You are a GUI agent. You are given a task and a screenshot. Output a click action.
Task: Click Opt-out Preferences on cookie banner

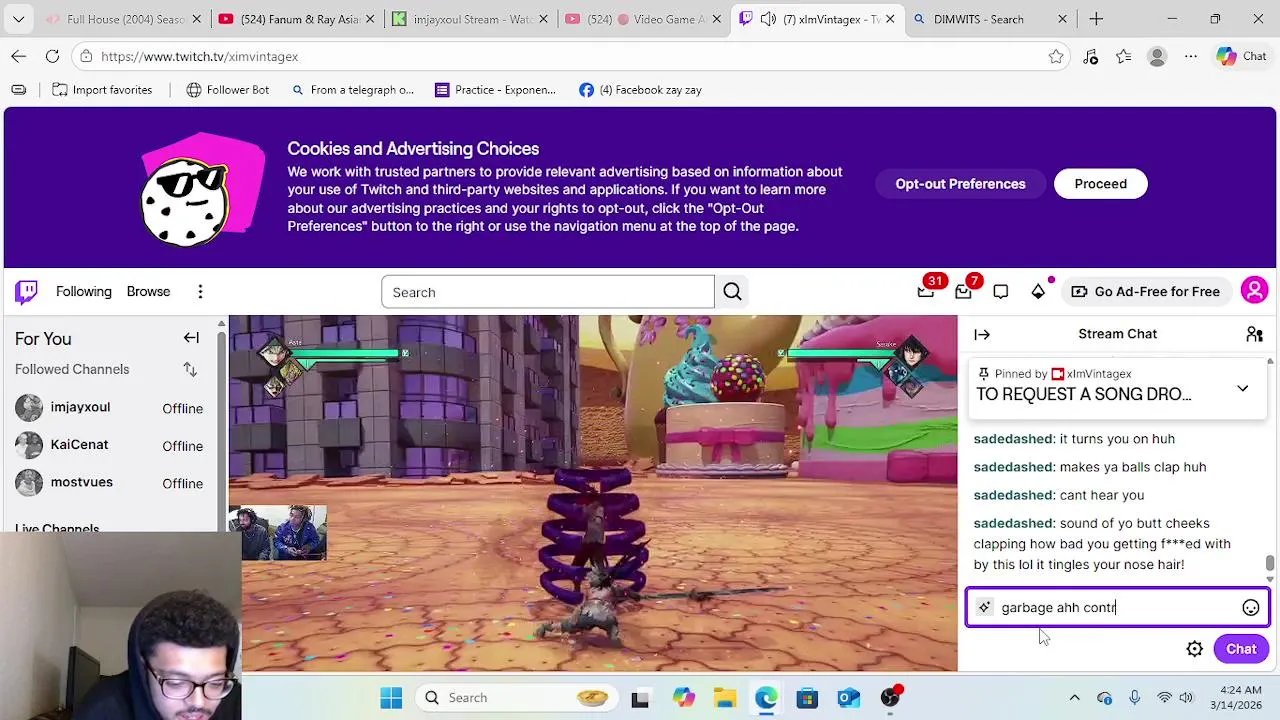(960, 184)
